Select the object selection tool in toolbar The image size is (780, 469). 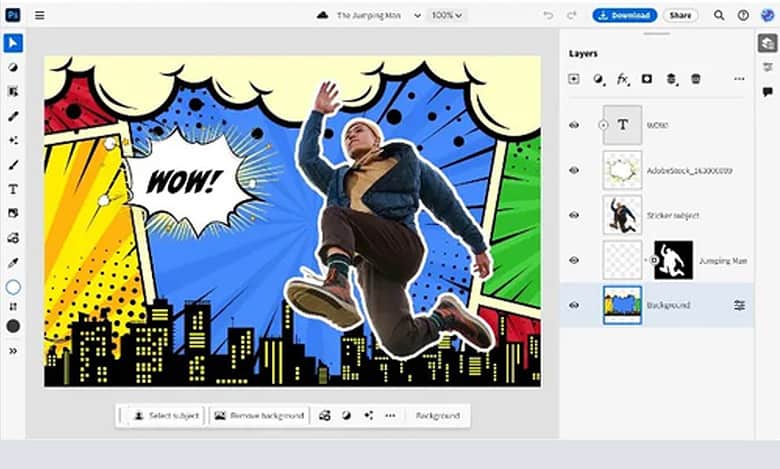tap(13, 92)
